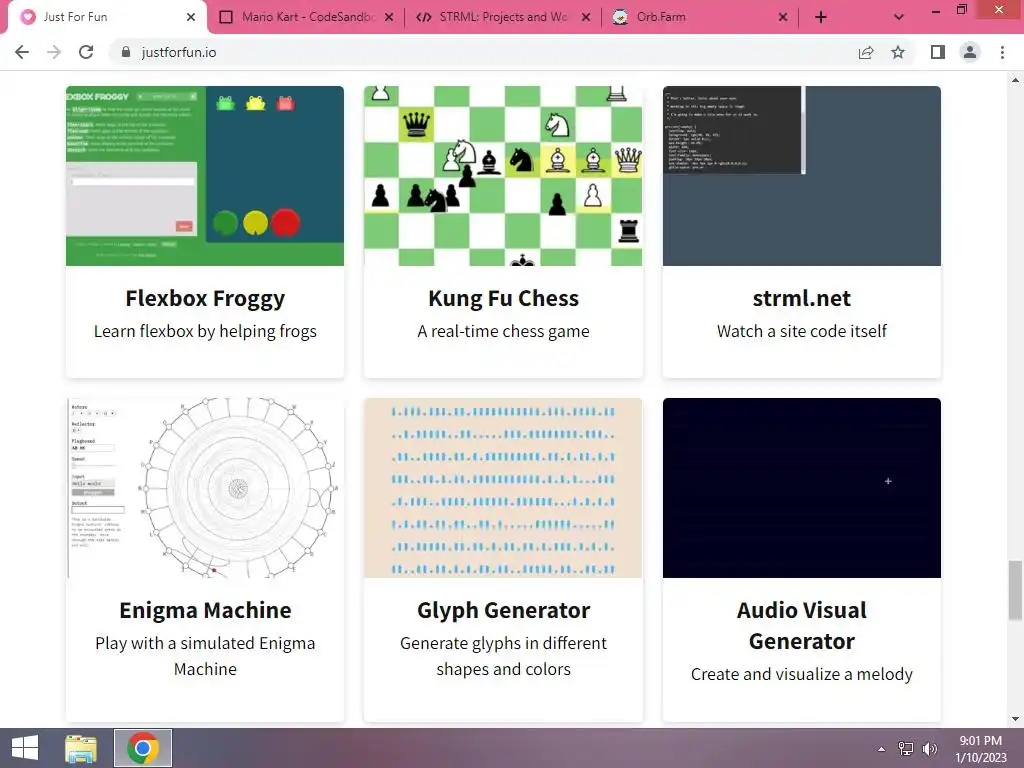
Task: Open the volume tray icon
Action: pyautogui.click(x=929, y=749)
